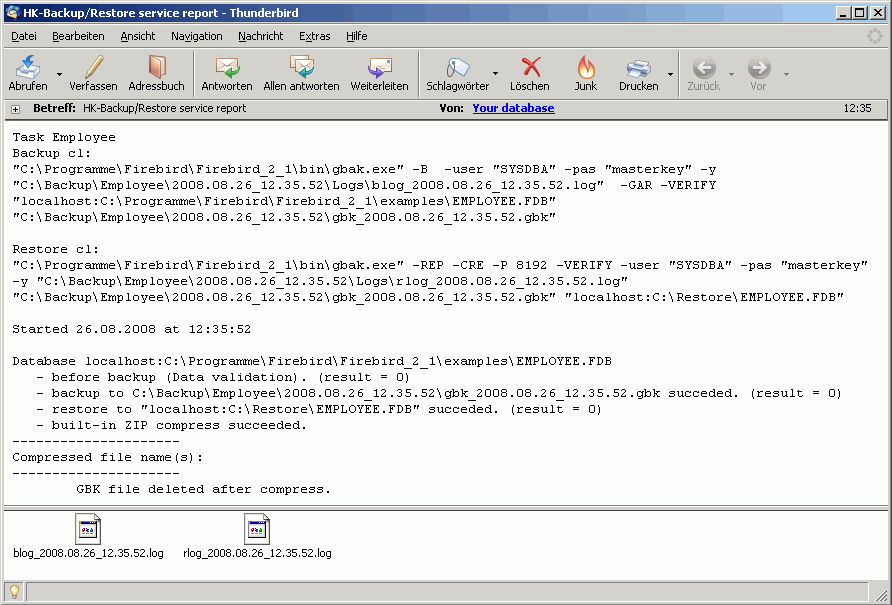Print the email with Drucken

[639, 73]
